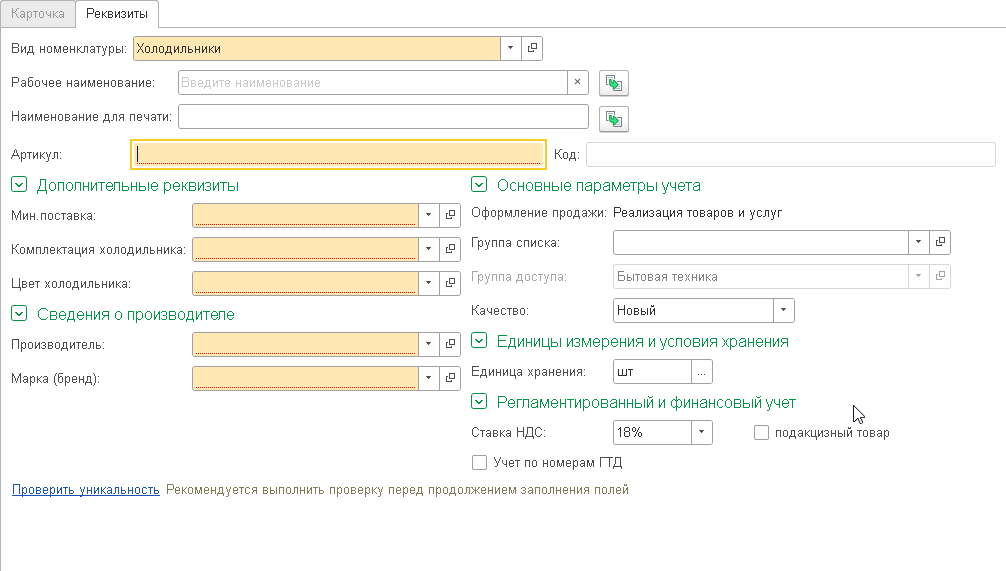
Task: Click the green fill icon beside Рабочее наименование
Action: point(613,83)
